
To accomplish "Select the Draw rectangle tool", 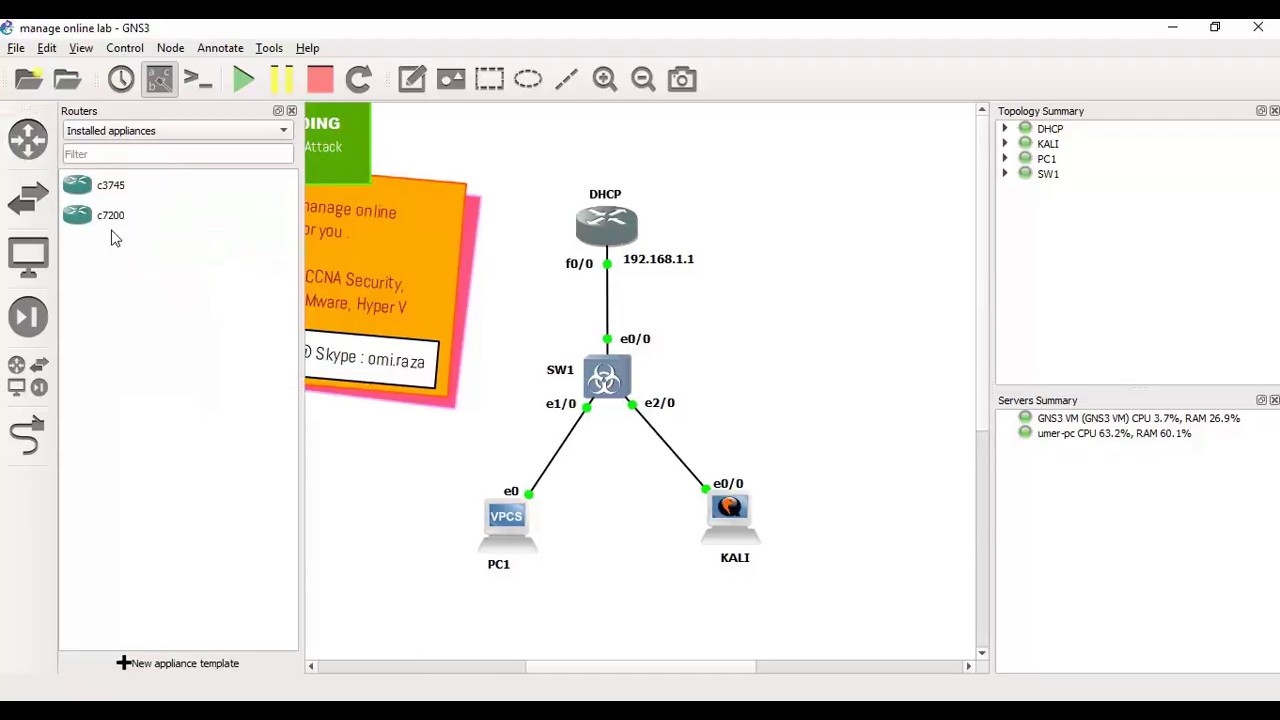I will click(x=489, y=79).
